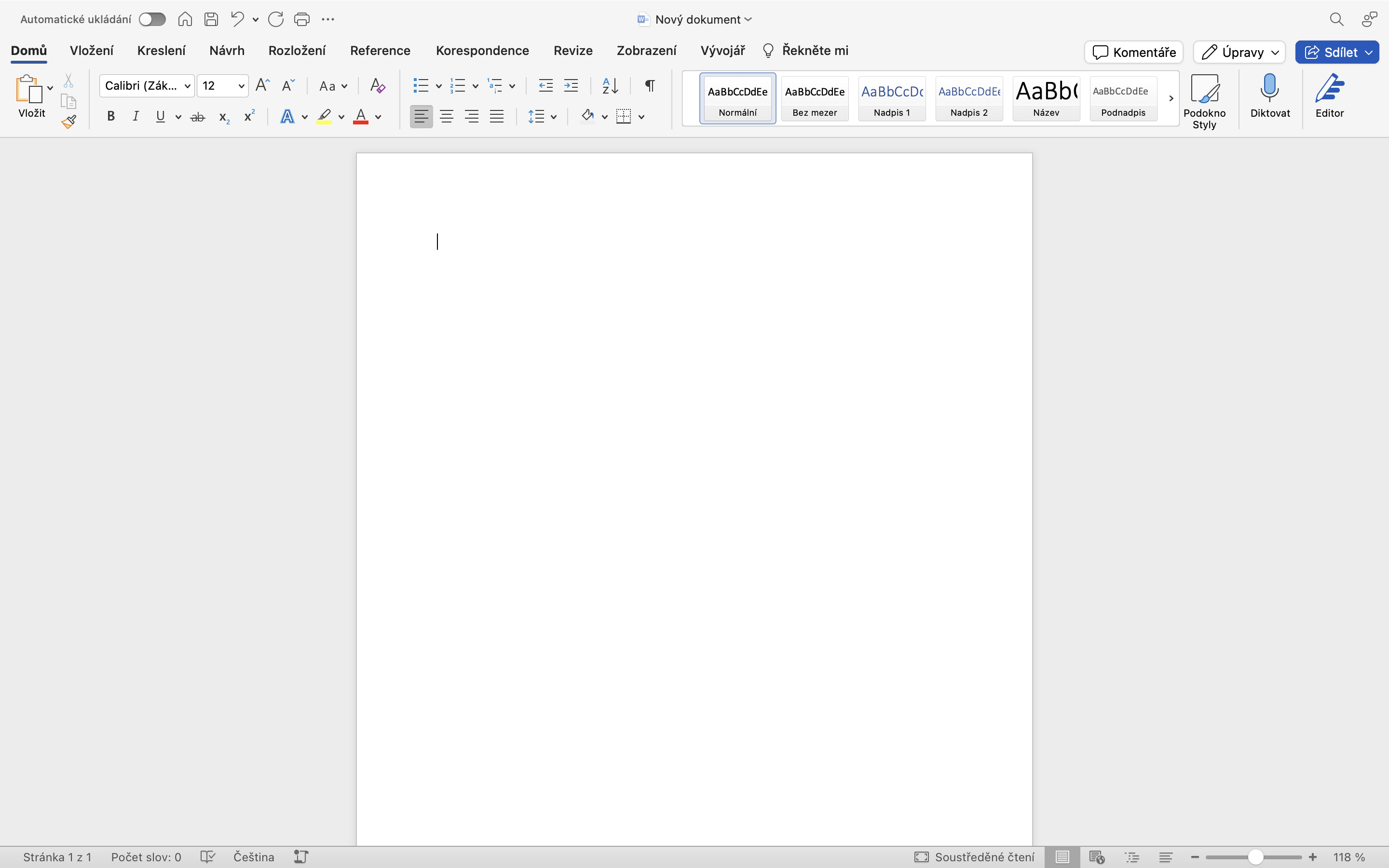Click the Sdílet button
1389x868 pixels.
[x=1337, y=52]
